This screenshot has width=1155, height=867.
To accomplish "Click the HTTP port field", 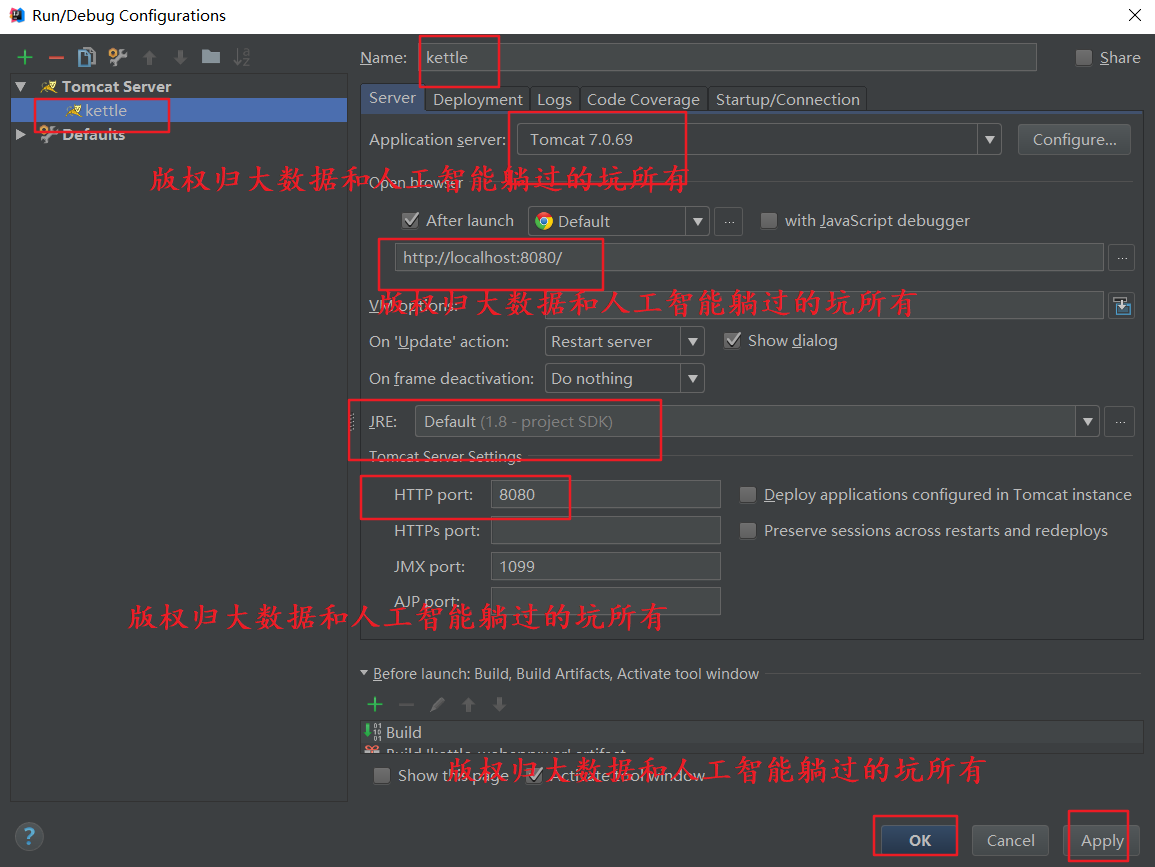I will point(605,494).
